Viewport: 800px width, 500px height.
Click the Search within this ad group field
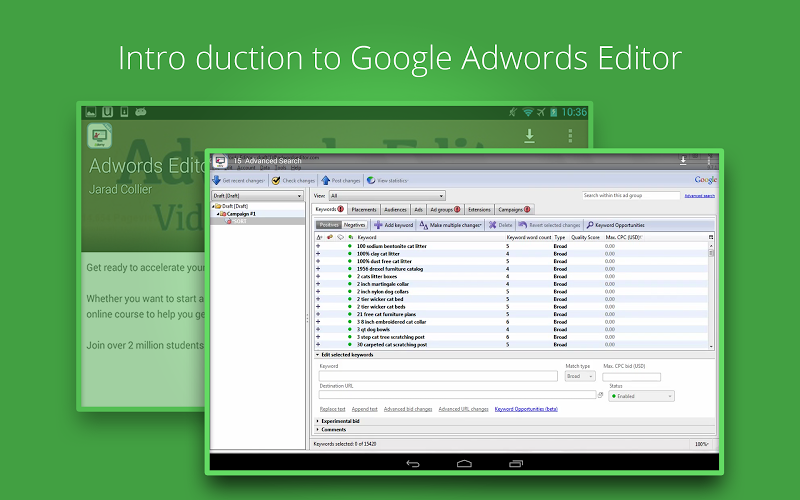pyautogui.click(x=631, y=196)
